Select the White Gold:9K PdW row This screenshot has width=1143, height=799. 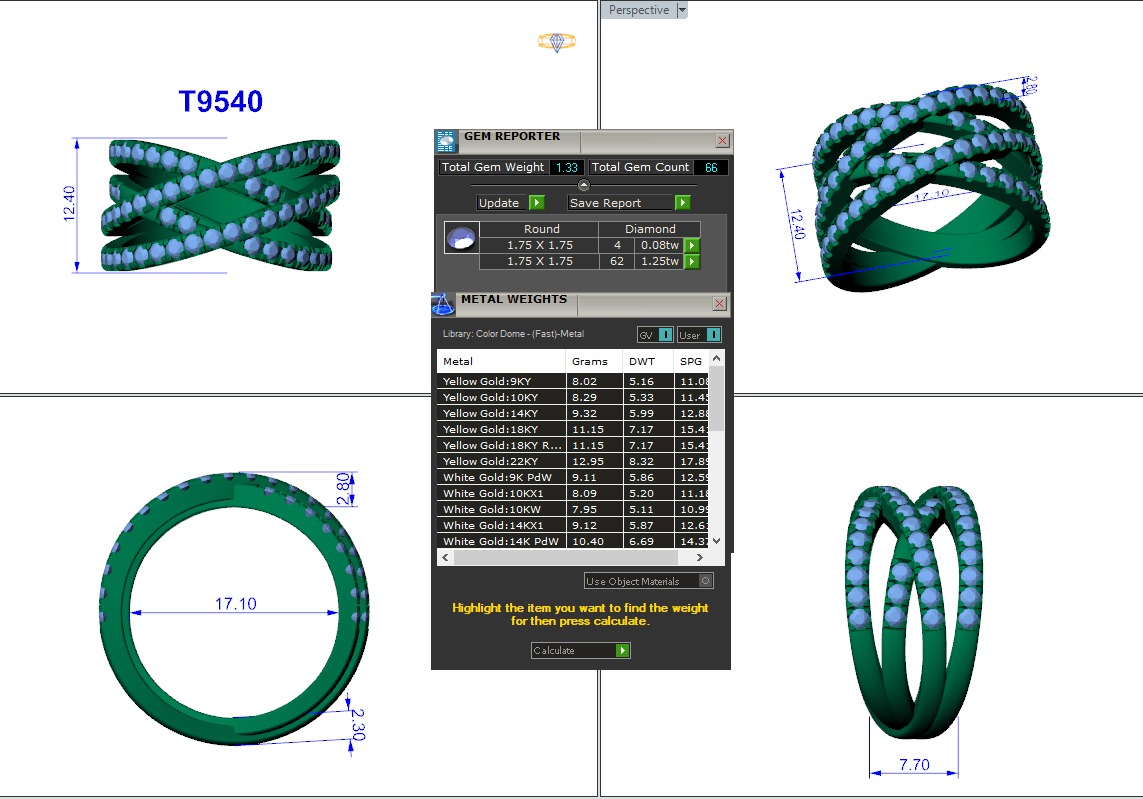[x=573, y=478]
